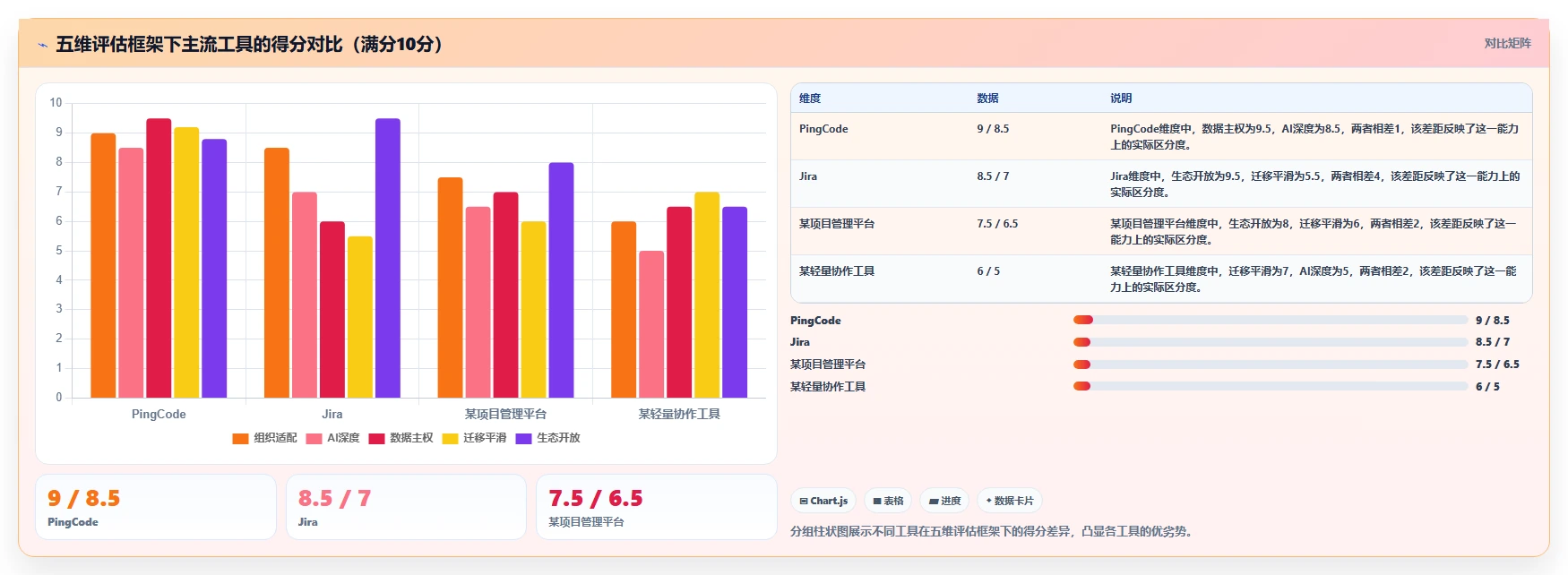Toggle the 迁移平滑 legend swatch
Image resolution: width=1568 pixels, height=575 pixels.
pos(450,438)
